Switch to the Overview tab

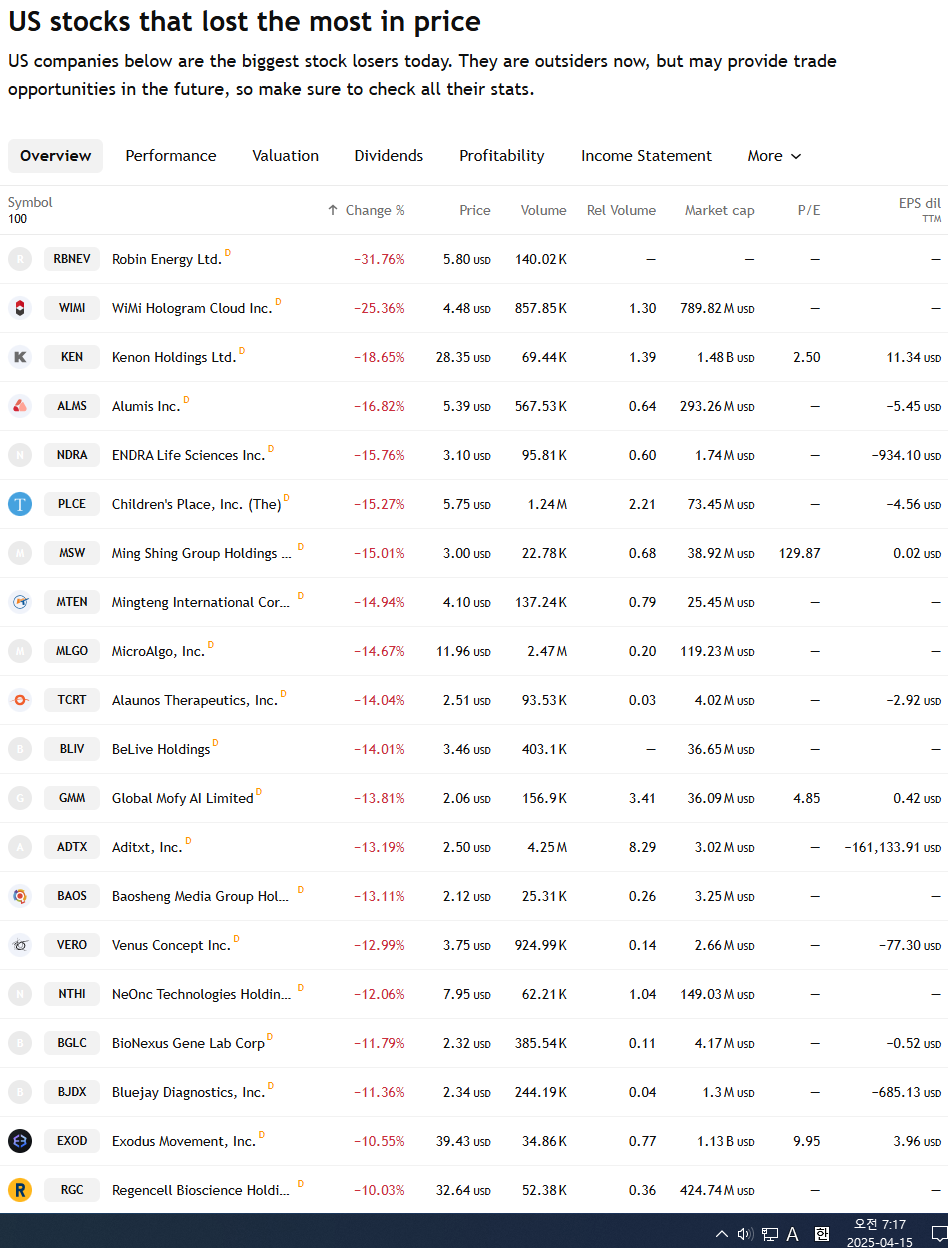[55, 156]
